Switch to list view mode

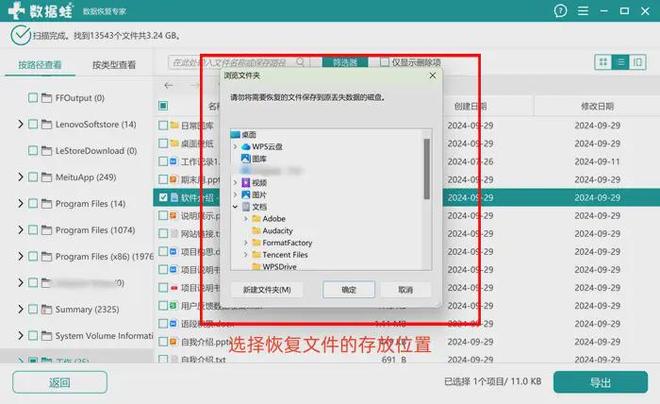[x=620, y=62]
